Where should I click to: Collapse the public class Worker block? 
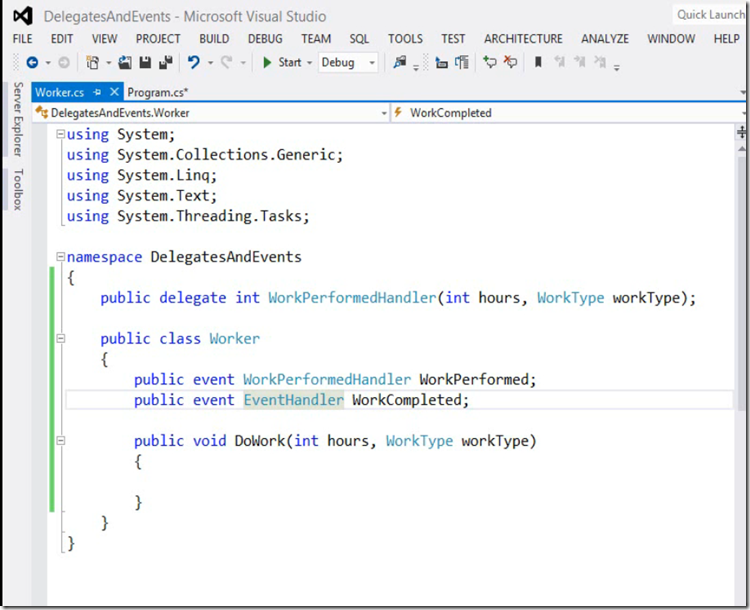(x=60, y=339)
